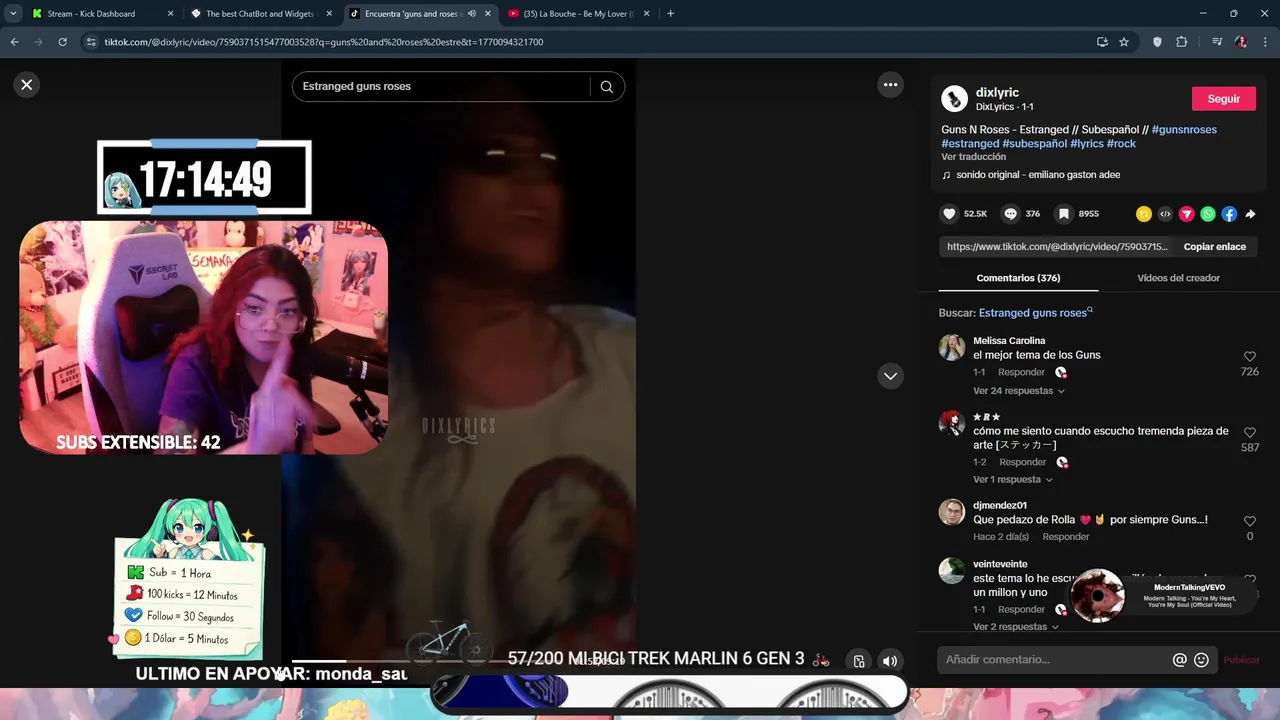This screenshot has width=1280, height=720.
Task: Click the 'Estranged guns roses' search field
Action: tap(443, 87)
